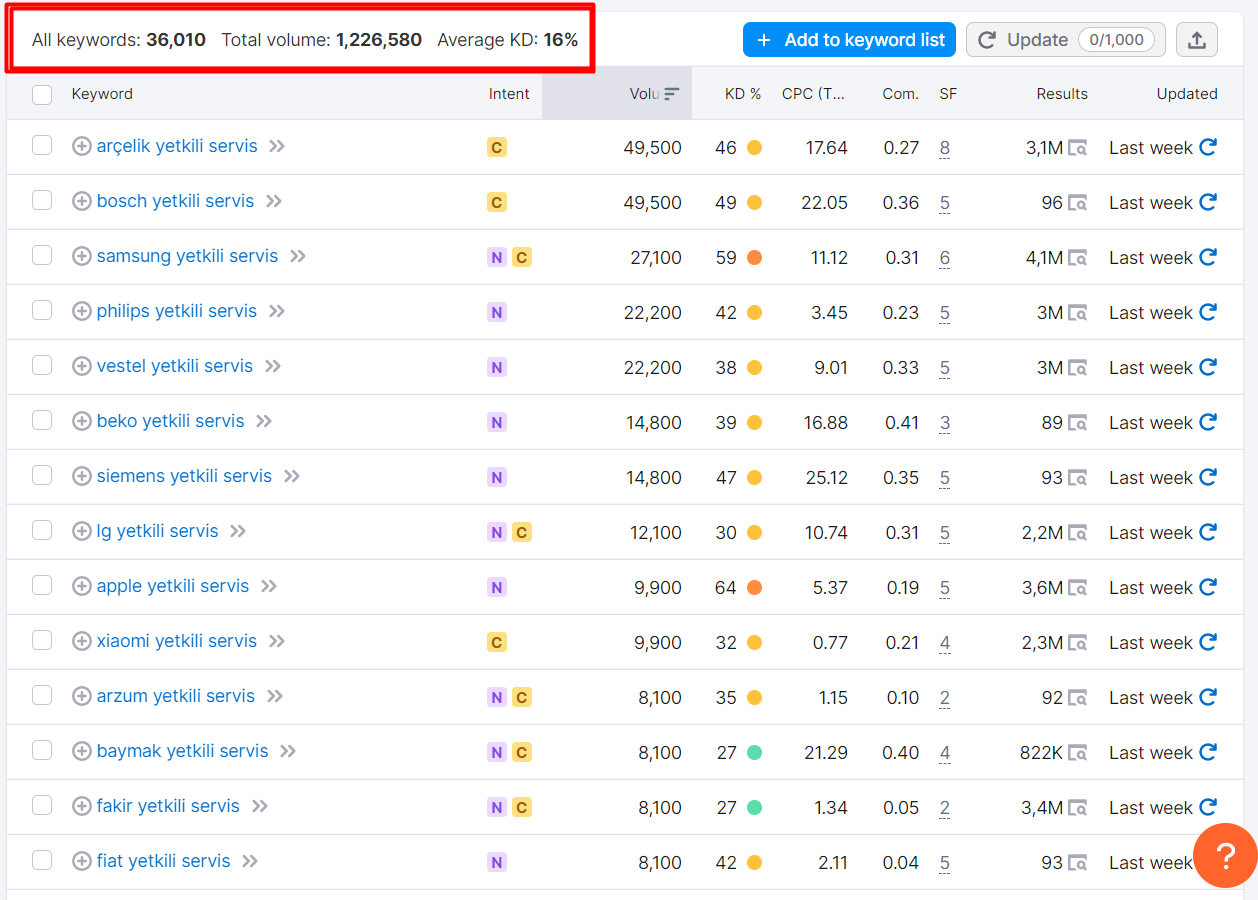Sort by the Updated column header
The height and width of the screenshot is (900, 1258).
coord(1187,94)
